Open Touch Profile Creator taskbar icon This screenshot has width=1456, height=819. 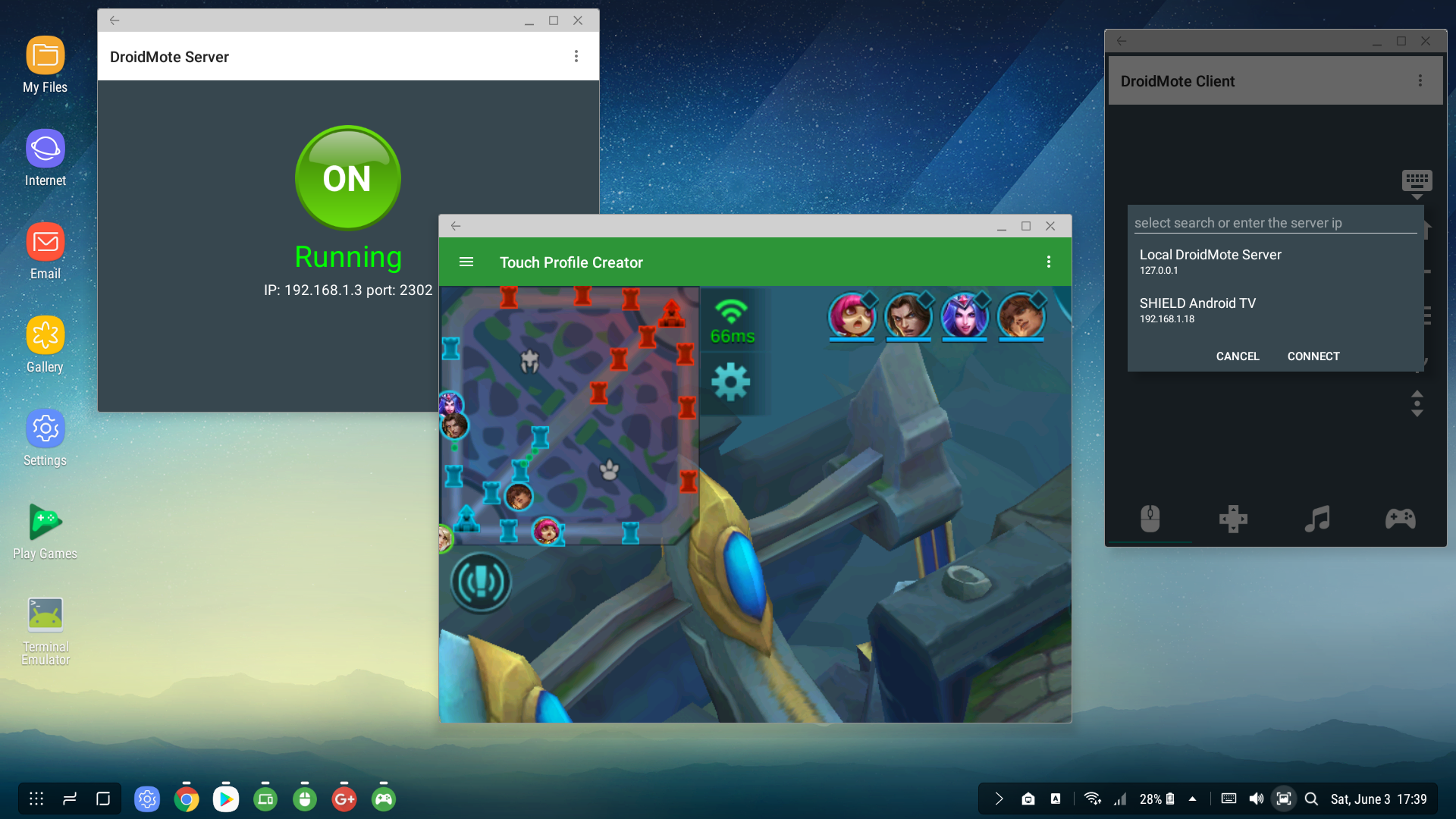pyautogui.click(x=265, y=799)
